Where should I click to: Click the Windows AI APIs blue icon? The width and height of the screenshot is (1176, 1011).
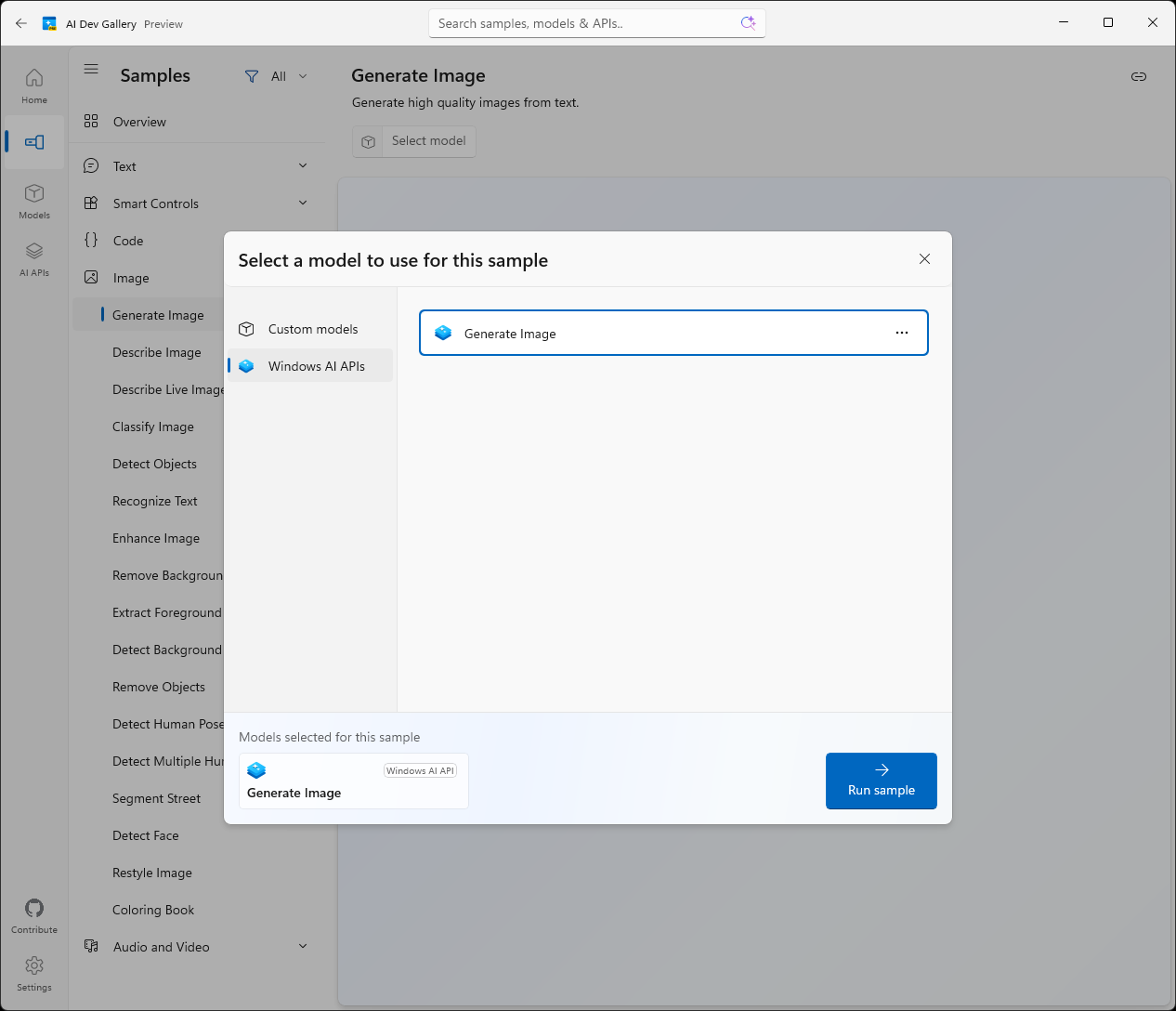pyautogui.click(x=246, y=366)
